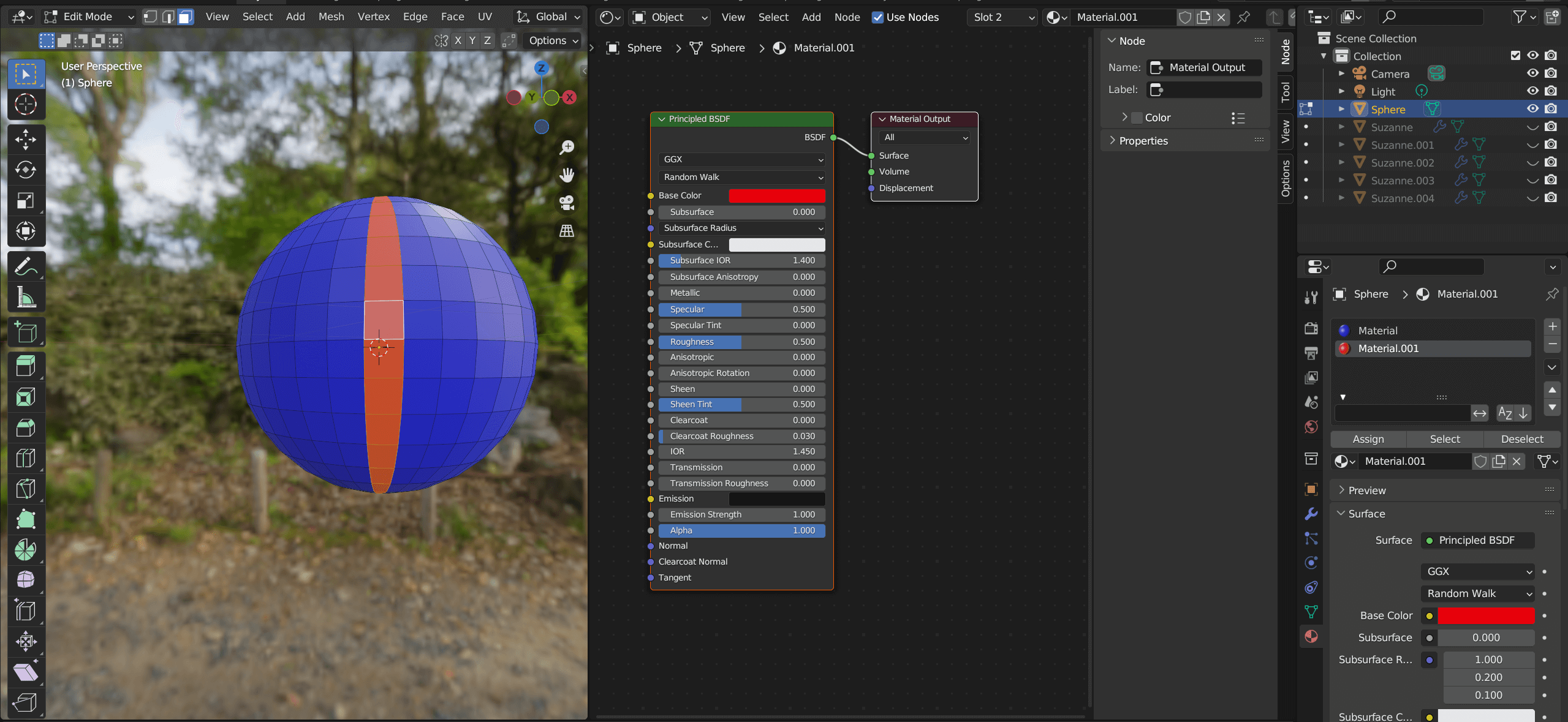Adjust the Roughness slider in node

(x=742, y=342)
